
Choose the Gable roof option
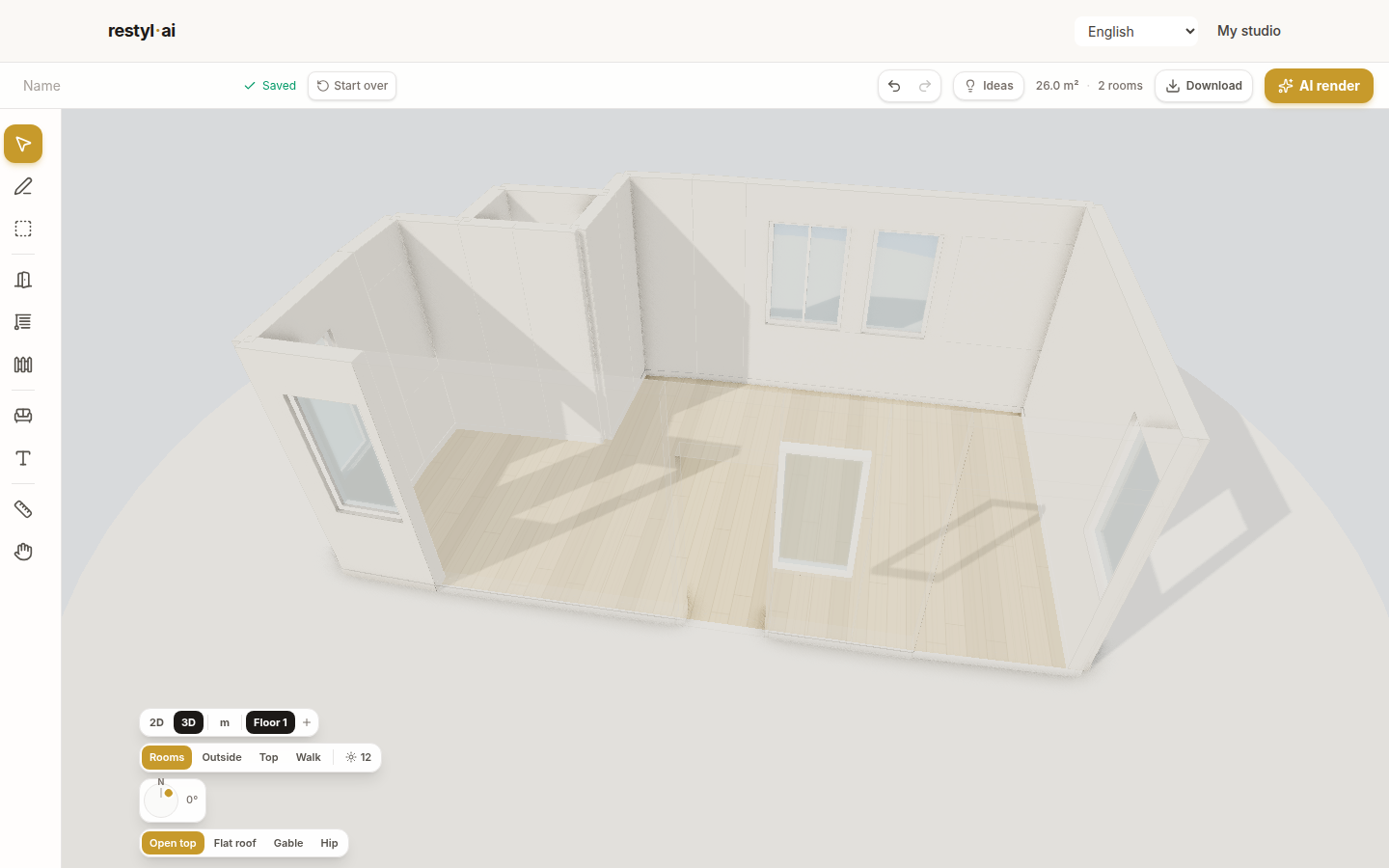(288, 843)
